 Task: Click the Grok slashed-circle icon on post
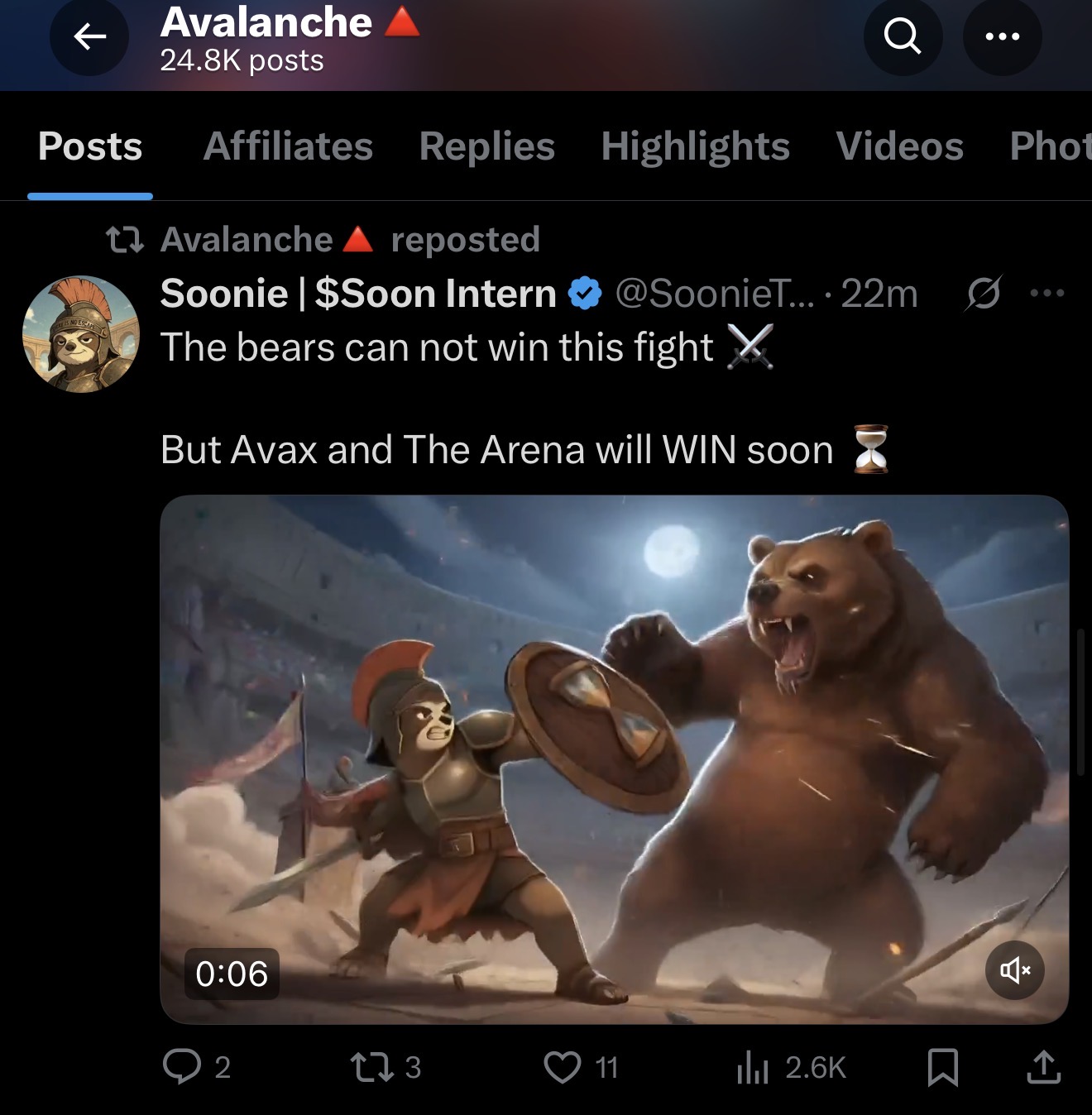tap(983, 293)
